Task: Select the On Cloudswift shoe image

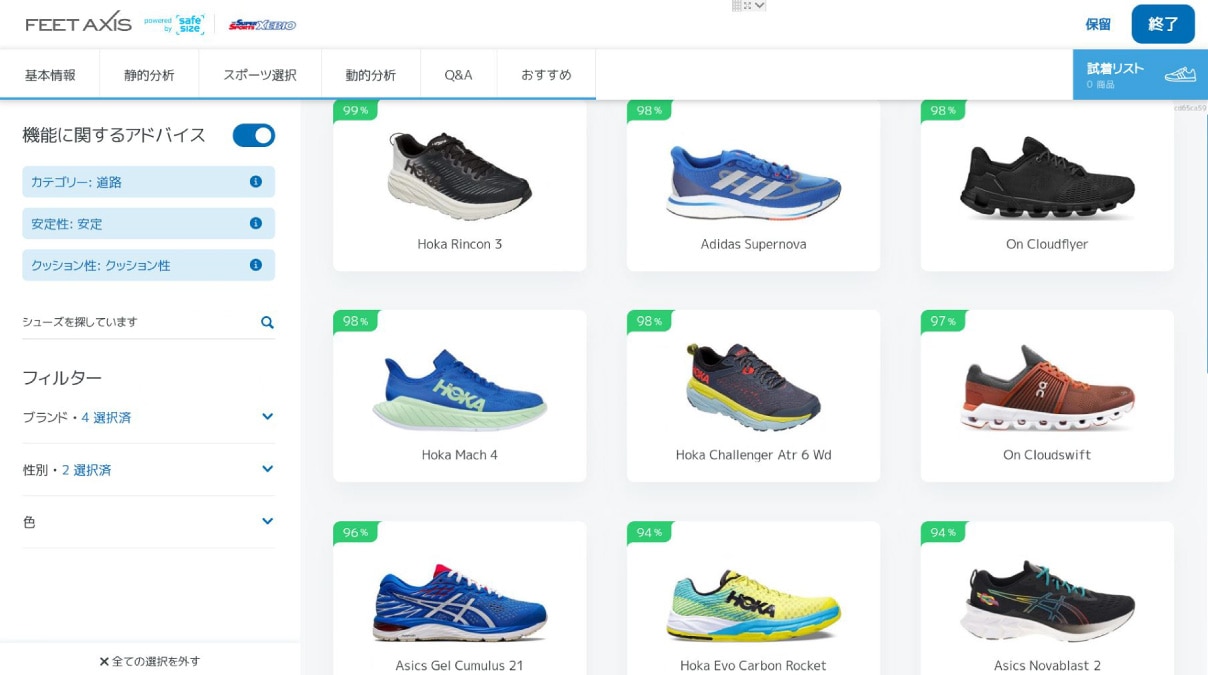Action: pos(1047,389)
